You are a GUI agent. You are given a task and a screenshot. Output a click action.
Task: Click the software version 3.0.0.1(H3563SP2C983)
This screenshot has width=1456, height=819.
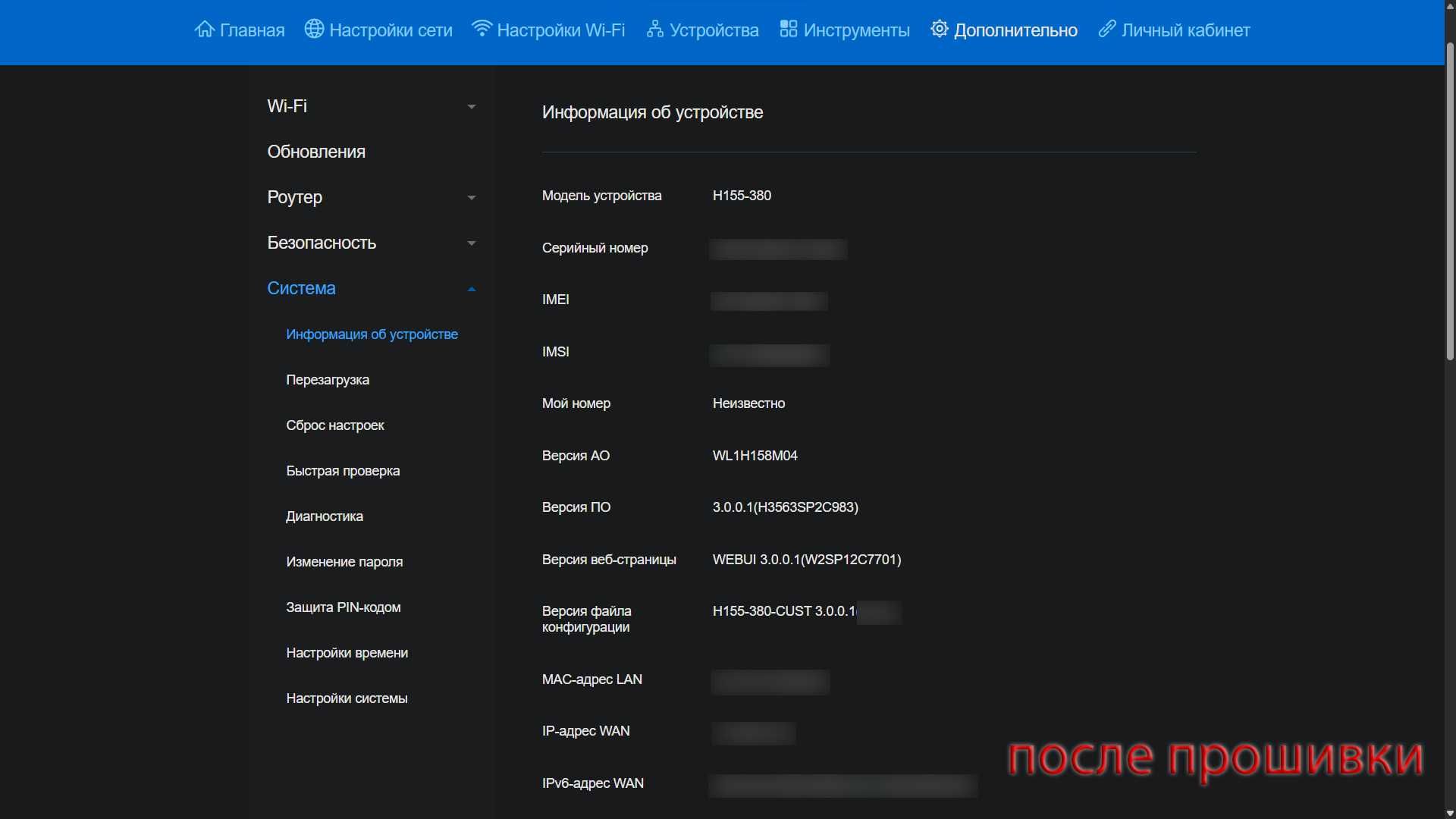coord(786,507)
